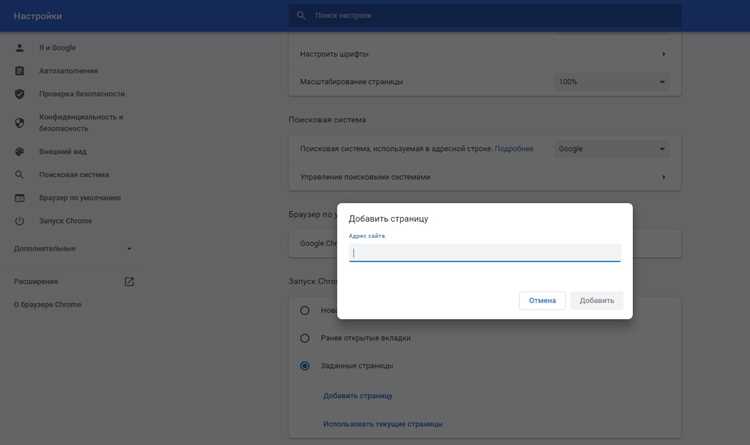Click search icon in settings search bar
The width and height of the screenshot is (750, 445).
301,15
